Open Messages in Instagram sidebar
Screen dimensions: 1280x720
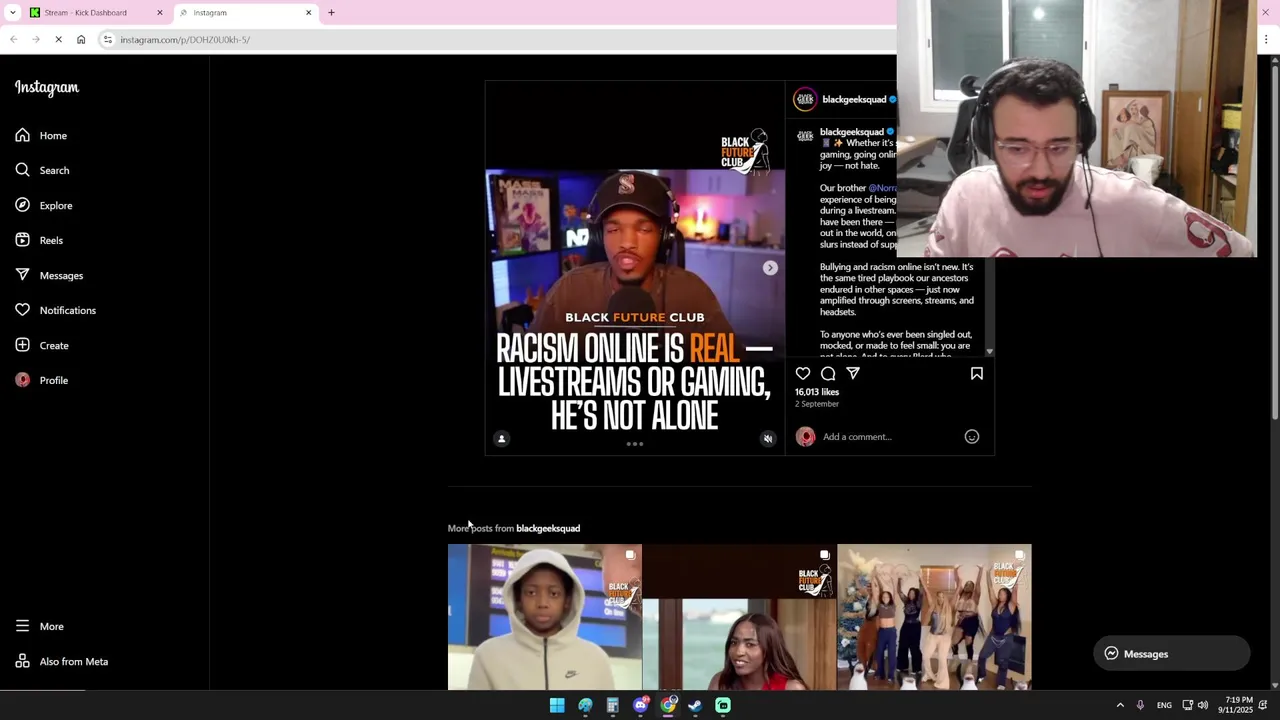pos(49,276)
